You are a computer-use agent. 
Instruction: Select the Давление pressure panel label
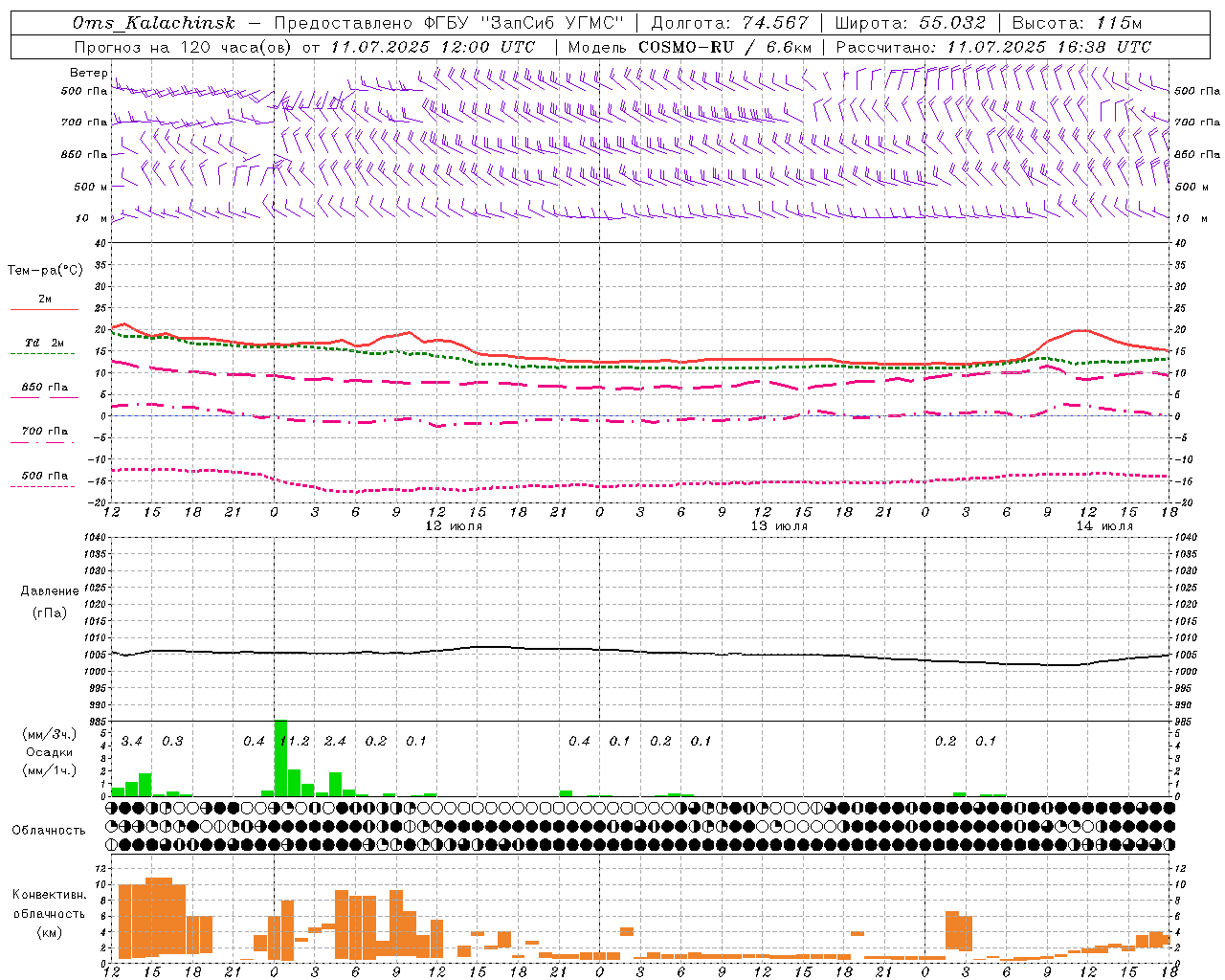point(49,591)
